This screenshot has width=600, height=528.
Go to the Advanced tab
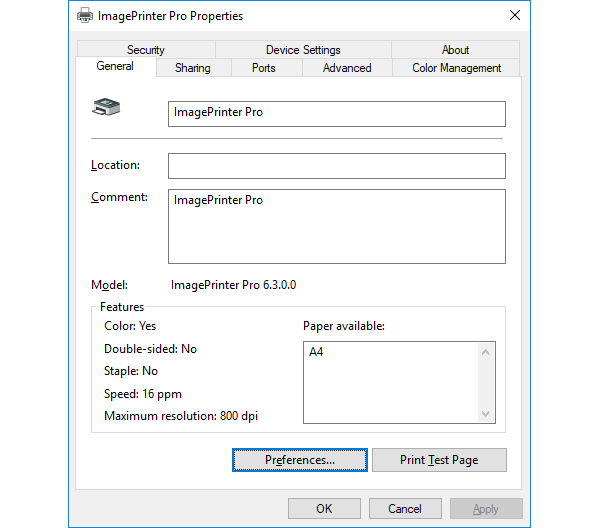click(x=347, y=68)
